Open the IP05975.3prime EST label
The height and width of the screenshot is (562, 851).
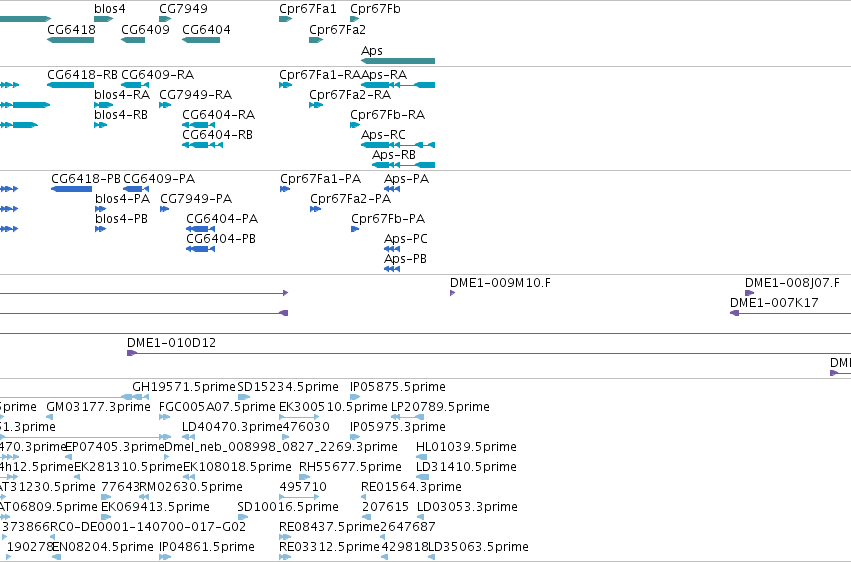pyautogui.click(x=398, y=427)
